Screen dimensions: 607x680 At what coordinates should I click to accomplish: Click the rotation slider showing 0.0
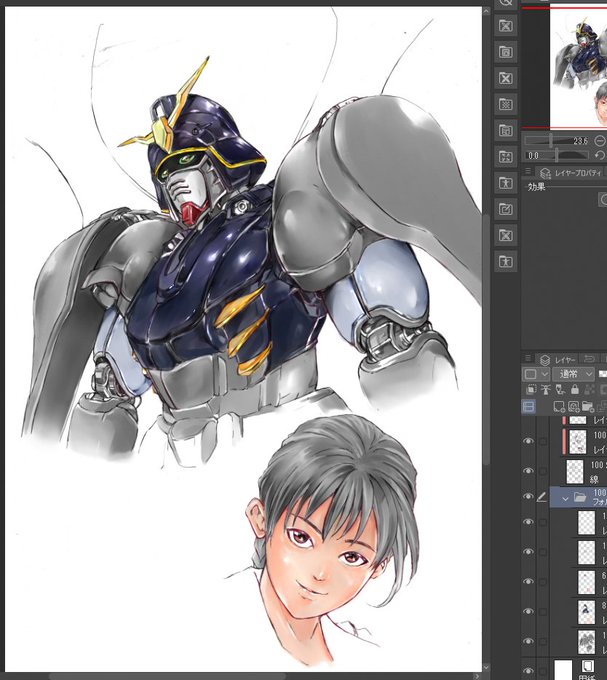click(x=557, y=155)
